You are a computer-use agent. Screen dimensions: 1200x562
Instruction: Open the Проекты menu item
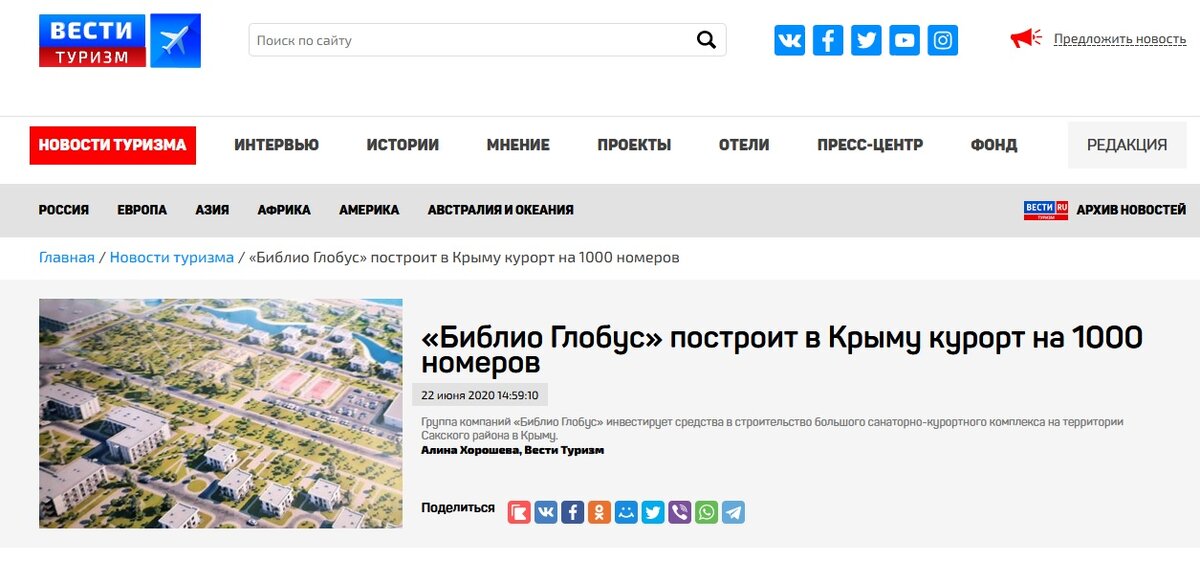coord(634,145)
